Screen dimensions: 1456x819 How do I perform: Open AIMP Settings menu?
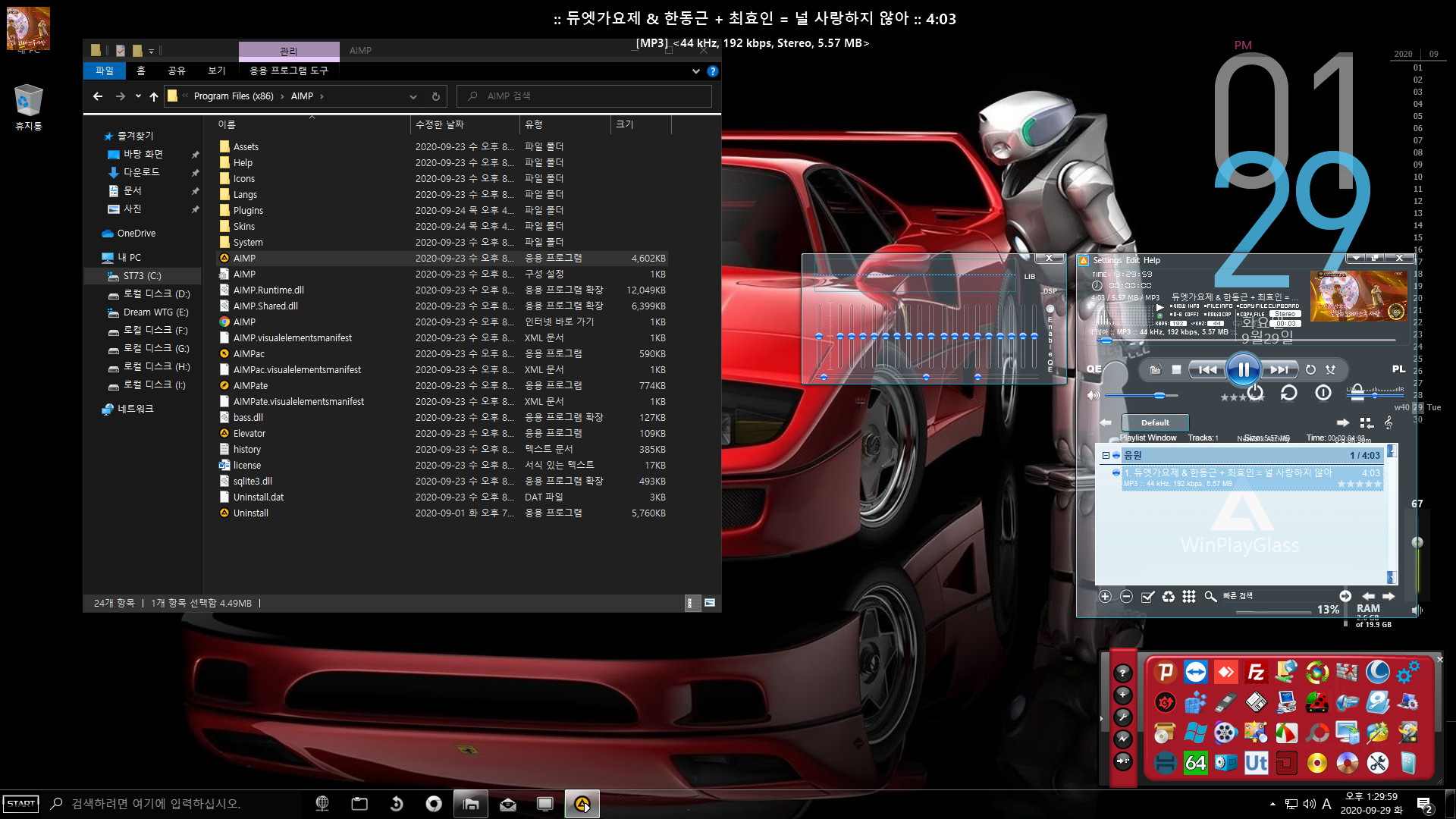point(1107,260)
